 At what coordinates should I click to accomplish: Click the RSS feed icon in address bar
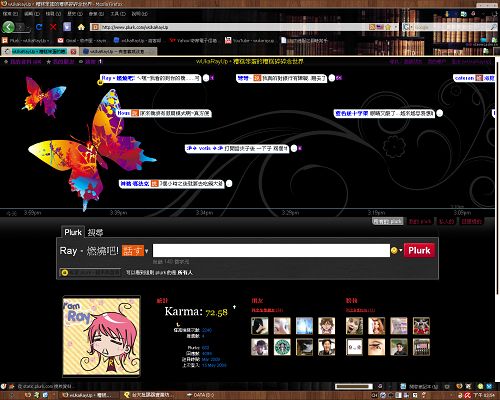pos(372,27)
